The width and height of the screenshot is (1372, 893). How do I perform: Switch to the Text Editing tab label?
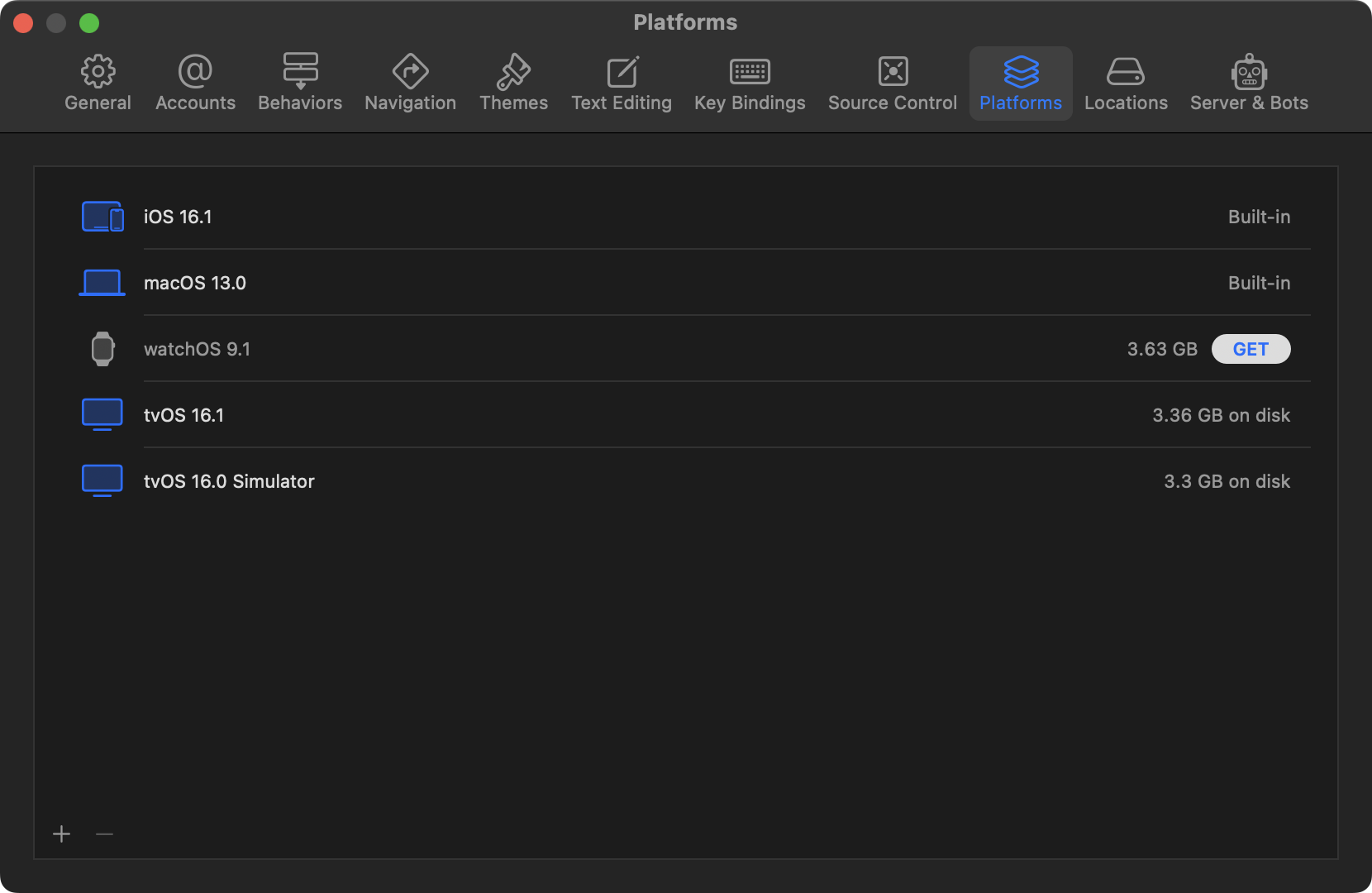622,103
